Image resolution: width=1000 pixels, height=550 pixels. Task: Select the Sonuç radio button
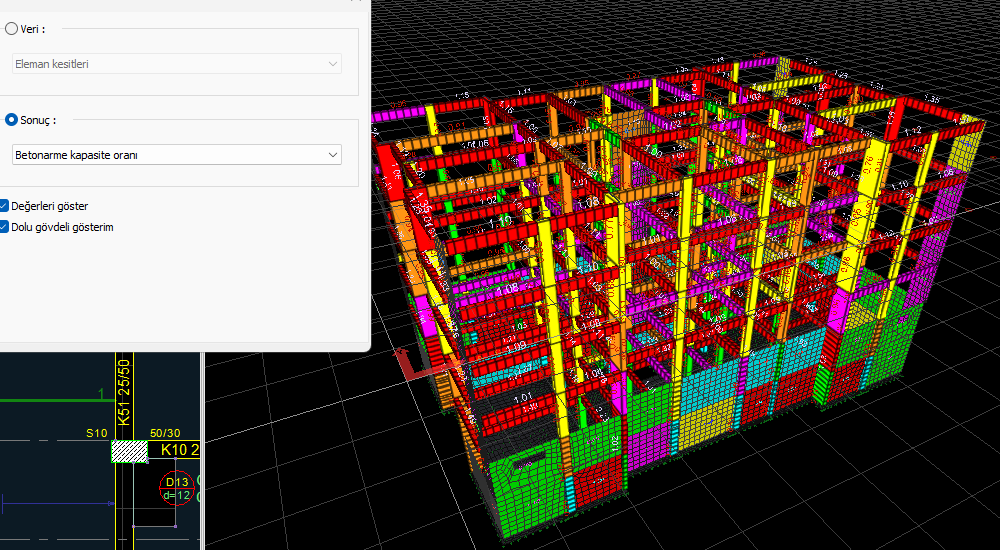point(11,120)
